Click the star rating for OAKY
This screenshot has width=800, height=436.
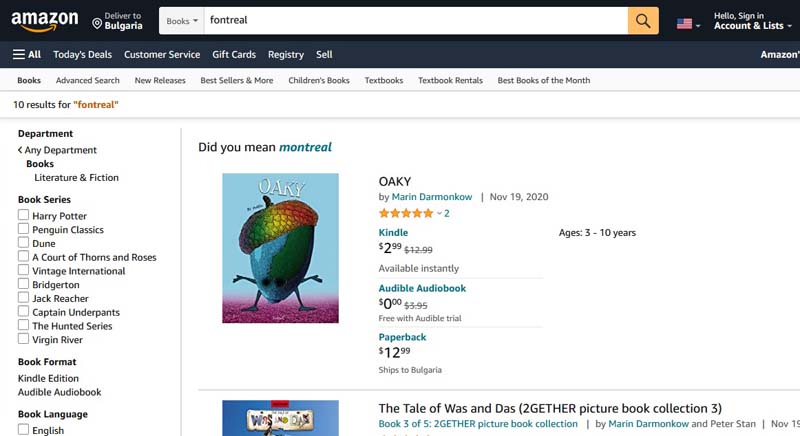(x=405, y=213)
